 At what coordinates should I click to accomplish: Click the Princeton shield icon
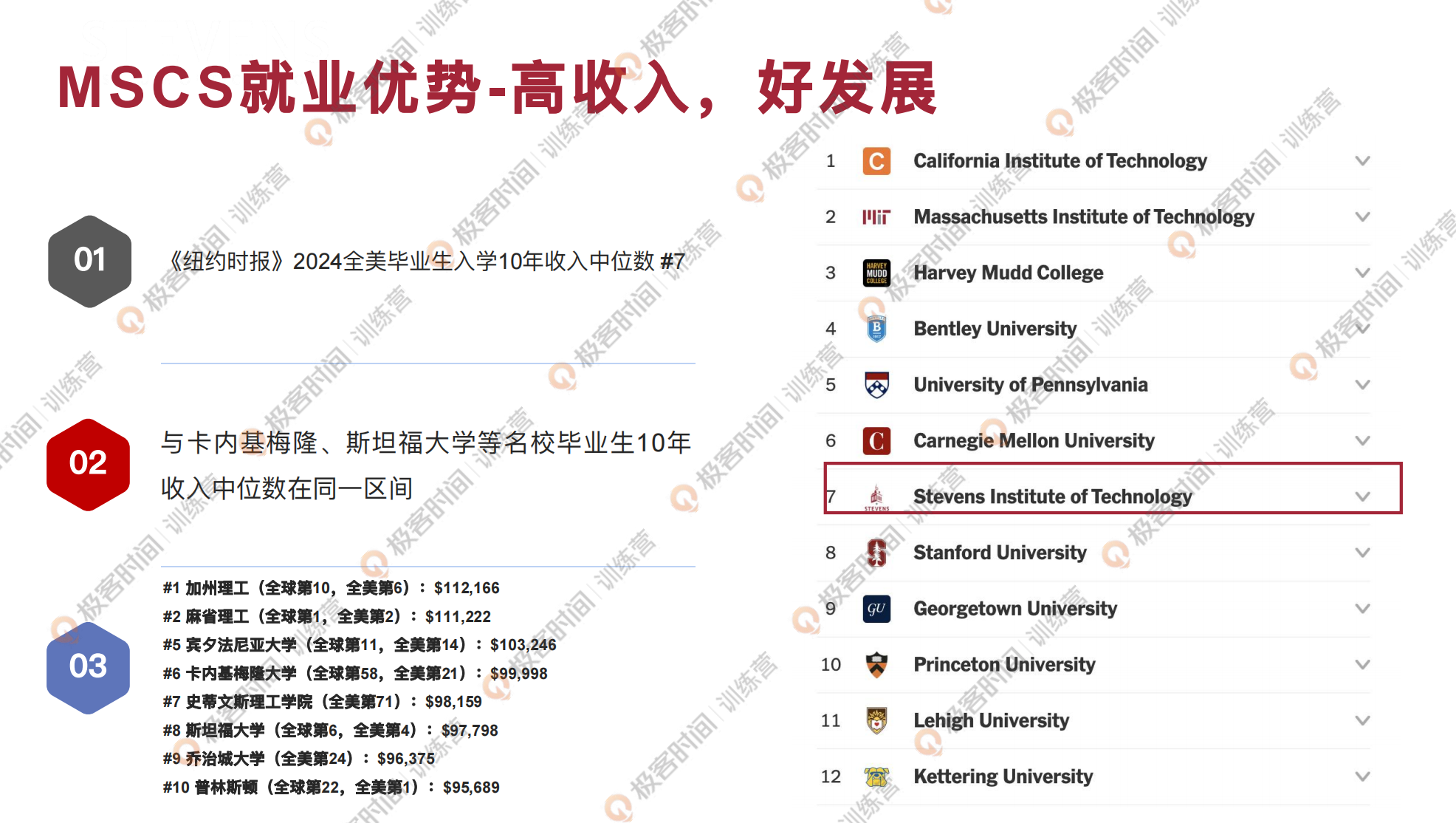(876, 665)
